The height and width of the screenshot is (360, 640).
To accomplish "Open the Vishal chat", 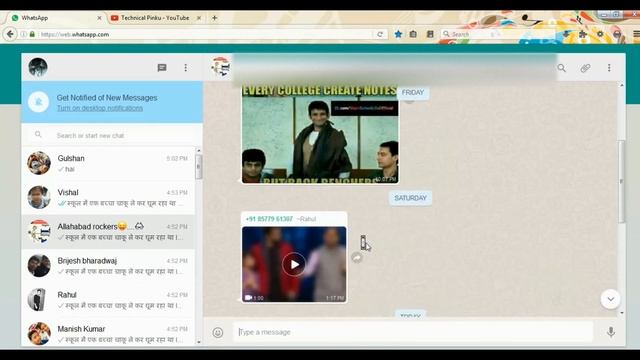I will tap(109, 198).
